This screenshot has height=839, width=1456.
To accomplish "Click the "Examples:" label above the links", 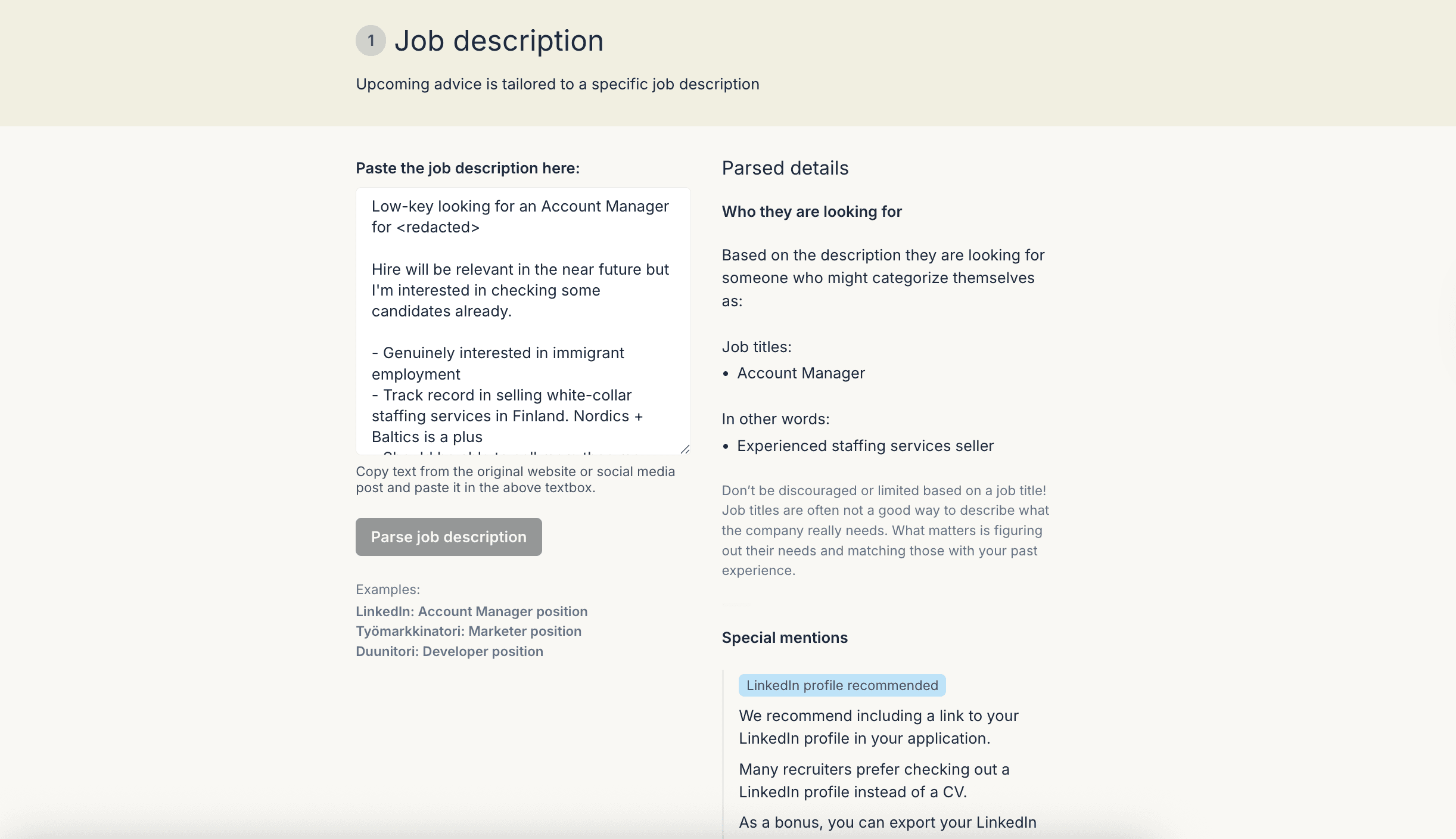I will pos(387,589).
